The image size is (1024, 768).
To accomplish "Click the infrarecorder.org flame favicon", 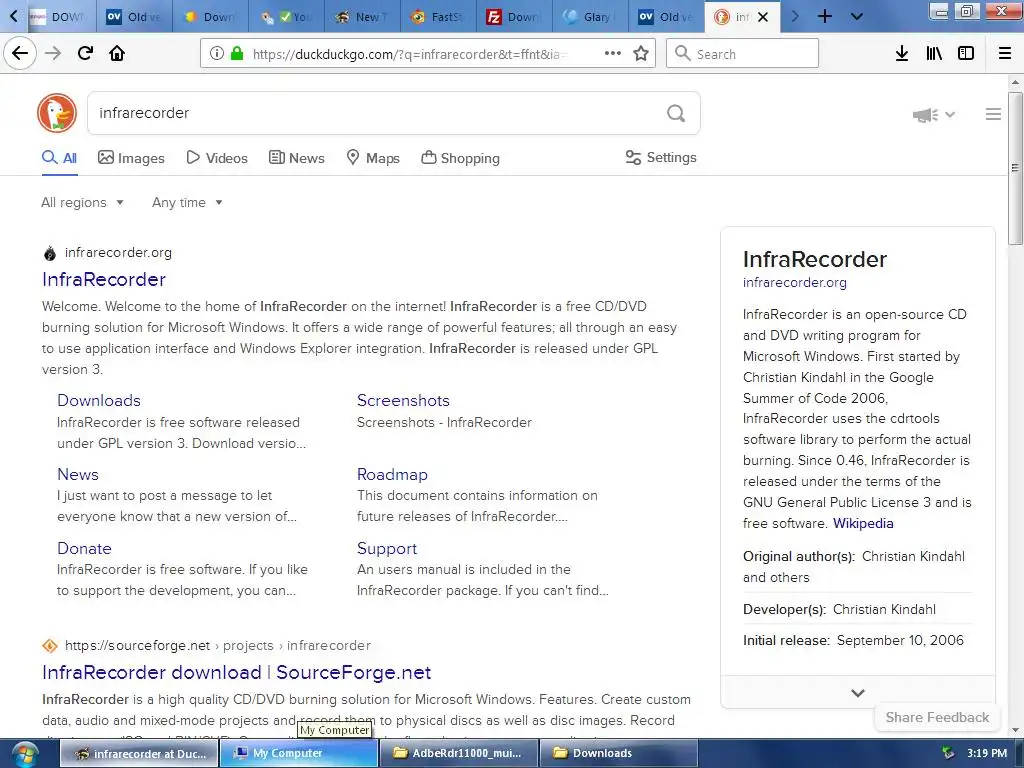I will (x=50, y=253).
